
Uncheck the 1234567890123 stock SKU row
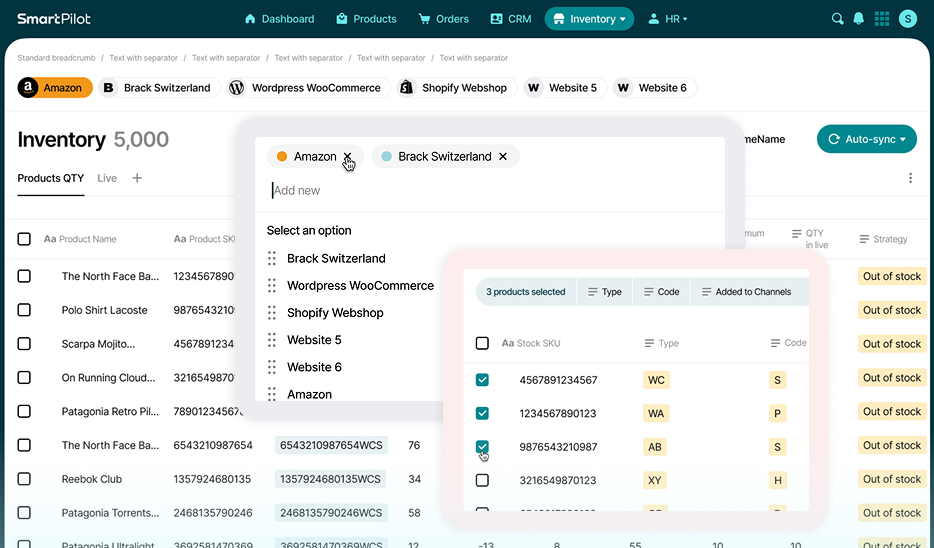click(x=482, y=413)
